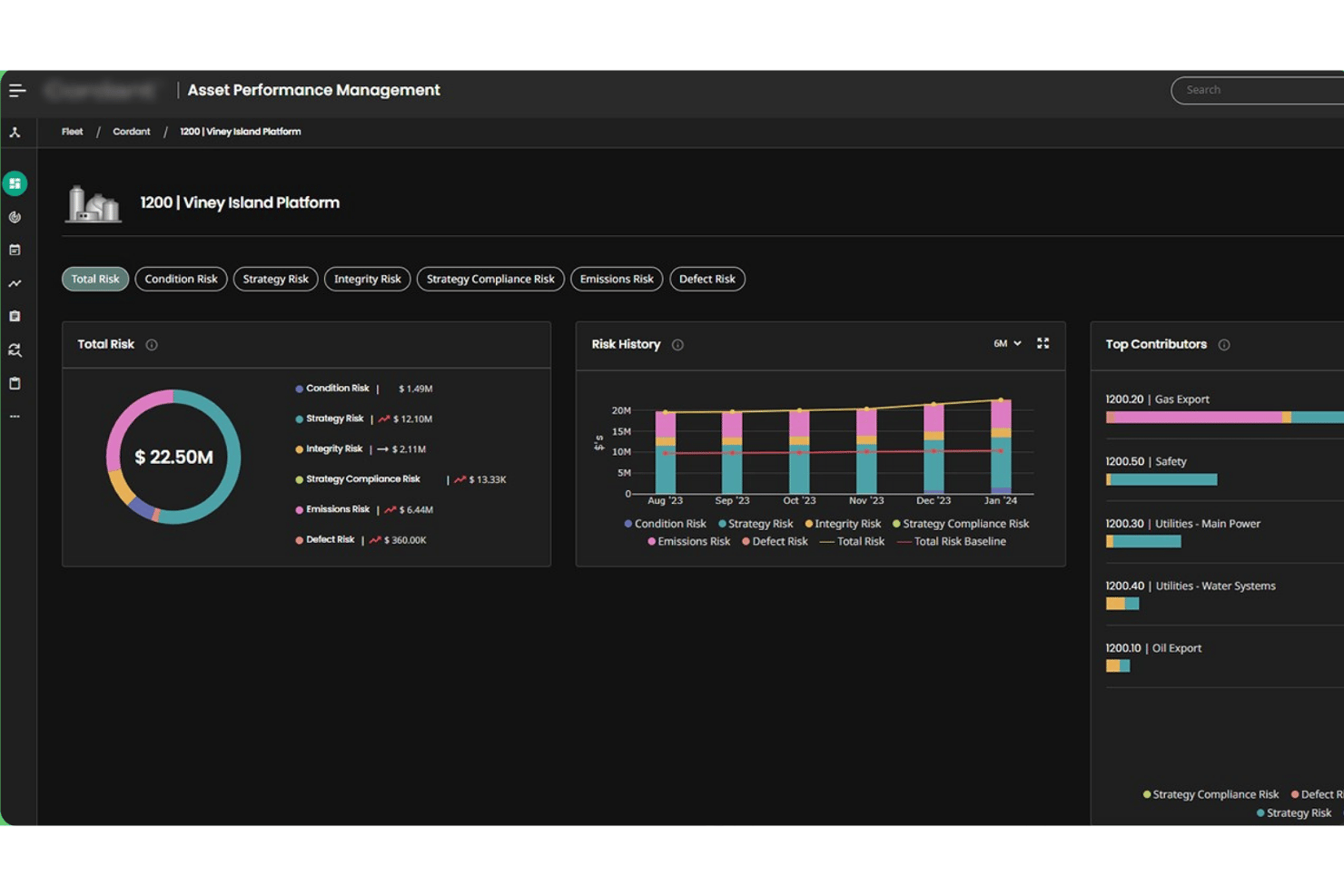This screenshot has width=1344, height=896.
Task: Click the Integrity Risk flat trend arrow
Action: pos(382,449)
